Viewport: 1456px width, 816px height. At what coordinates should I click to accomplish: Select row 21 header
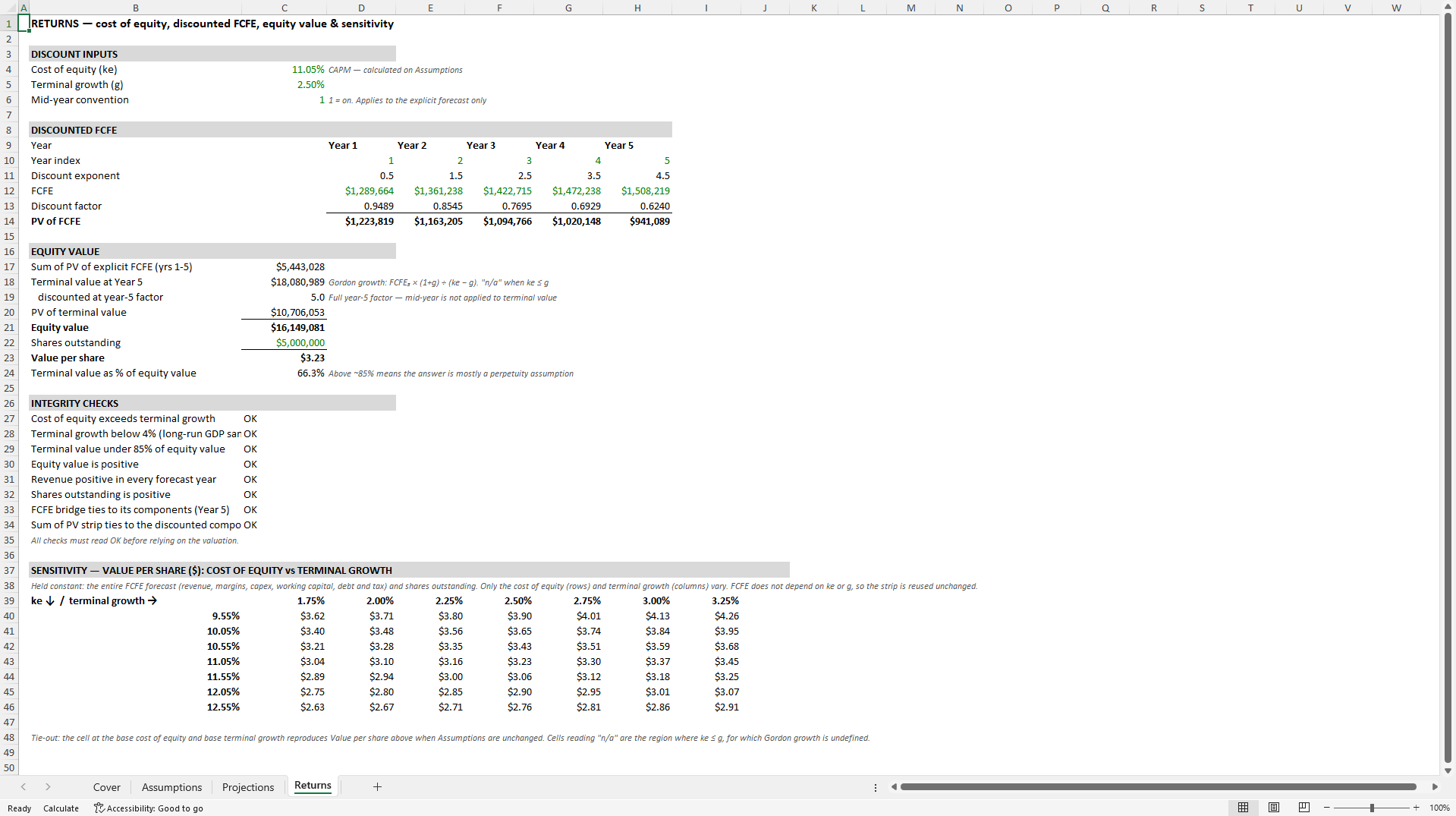(x=9, y=327)
